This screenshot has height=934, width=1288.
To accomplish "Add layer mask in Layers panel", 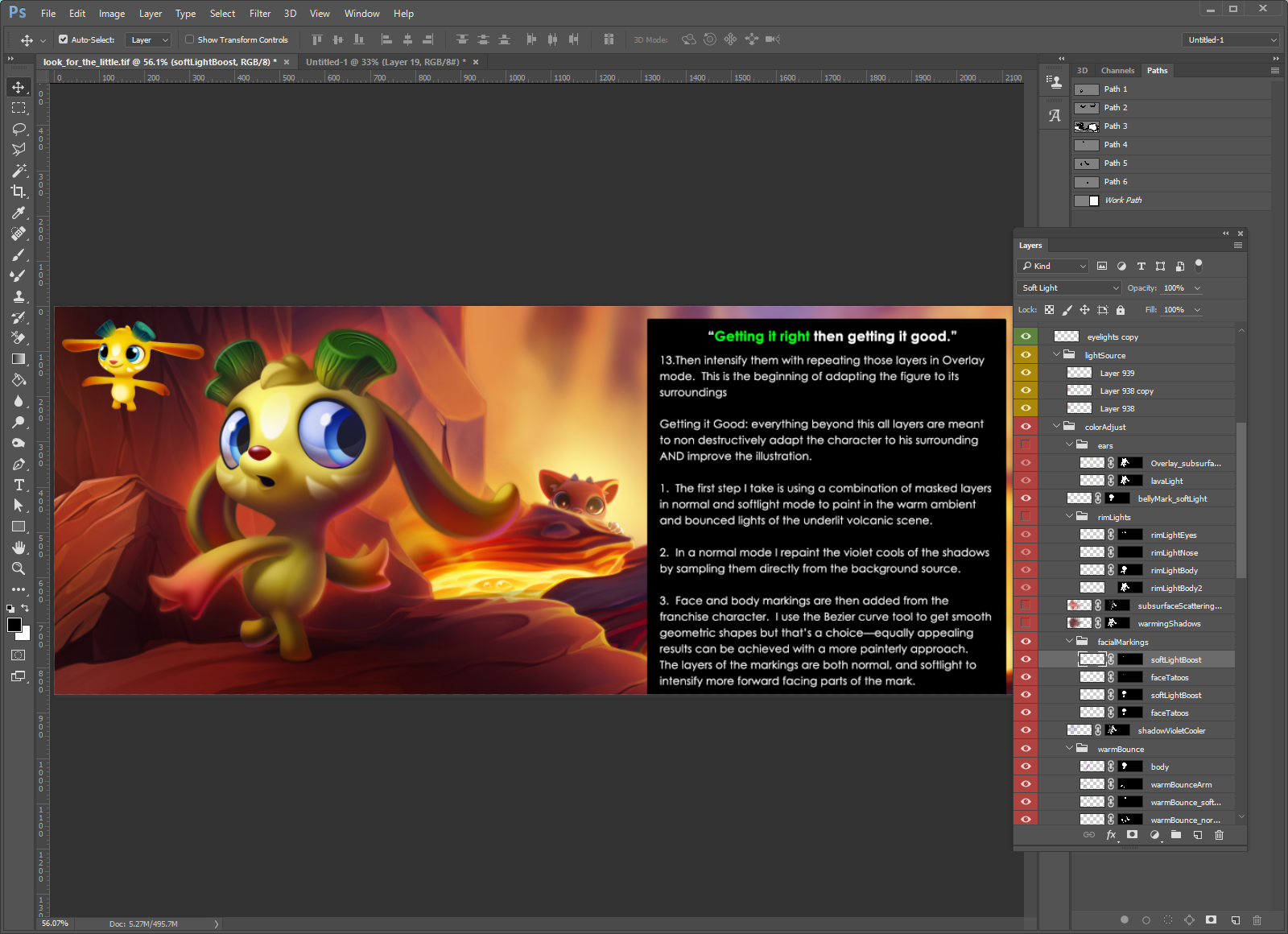I will [x=1133, y=835].
